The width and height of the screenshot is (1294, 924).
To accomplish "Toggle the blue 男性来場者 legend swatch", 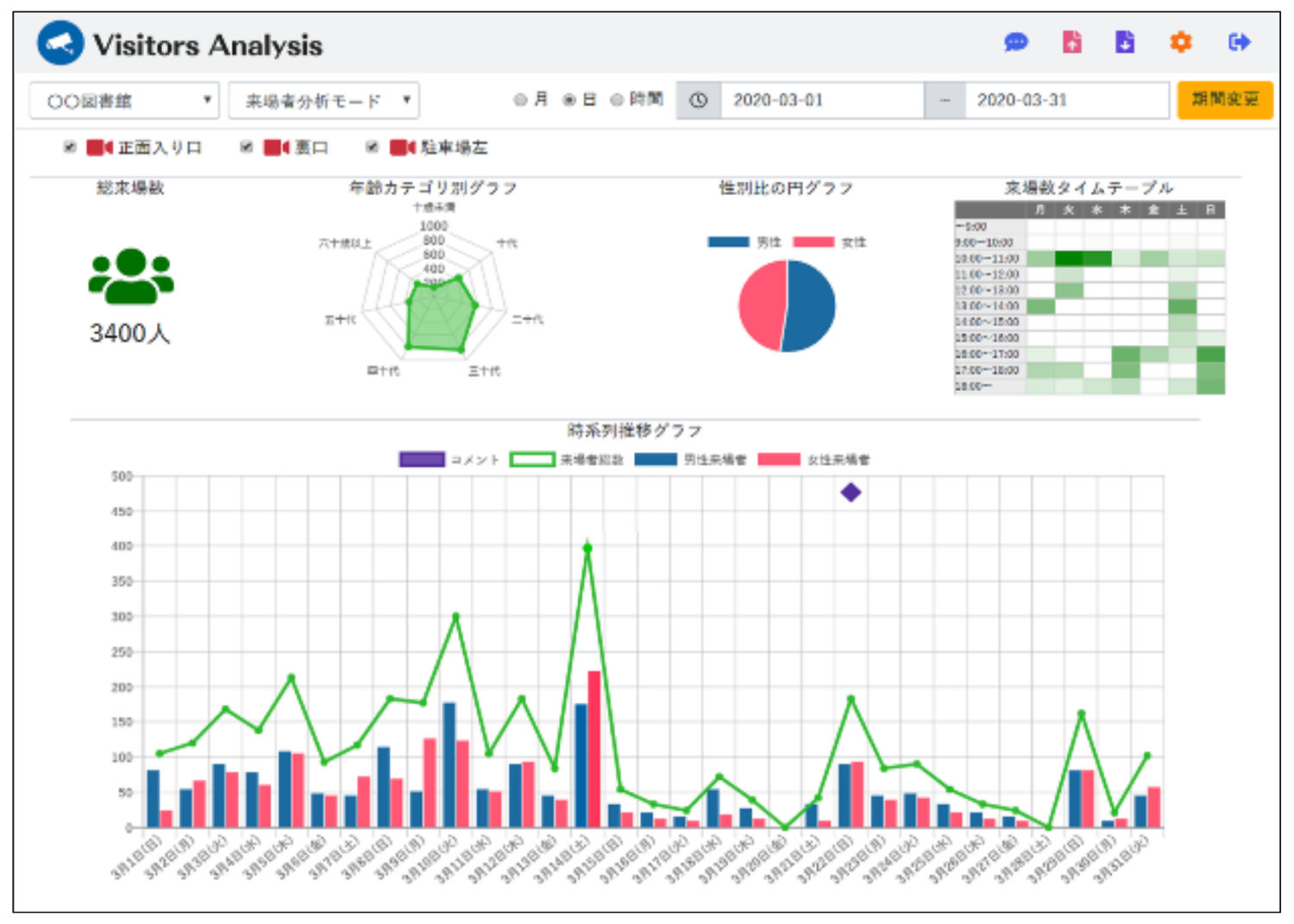I will tap(656, 460).
